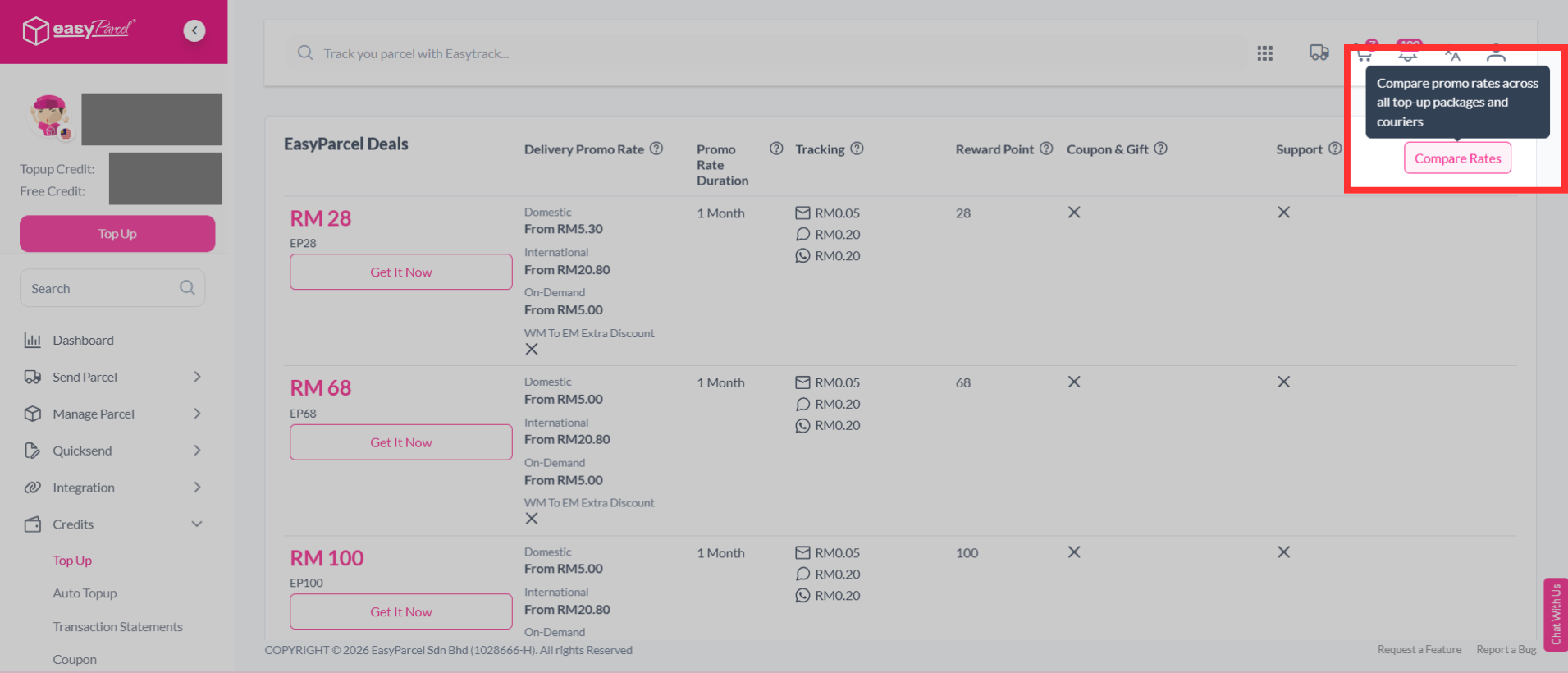
Task: Open the Chat With Us tab
Action: pos(1556,615)
